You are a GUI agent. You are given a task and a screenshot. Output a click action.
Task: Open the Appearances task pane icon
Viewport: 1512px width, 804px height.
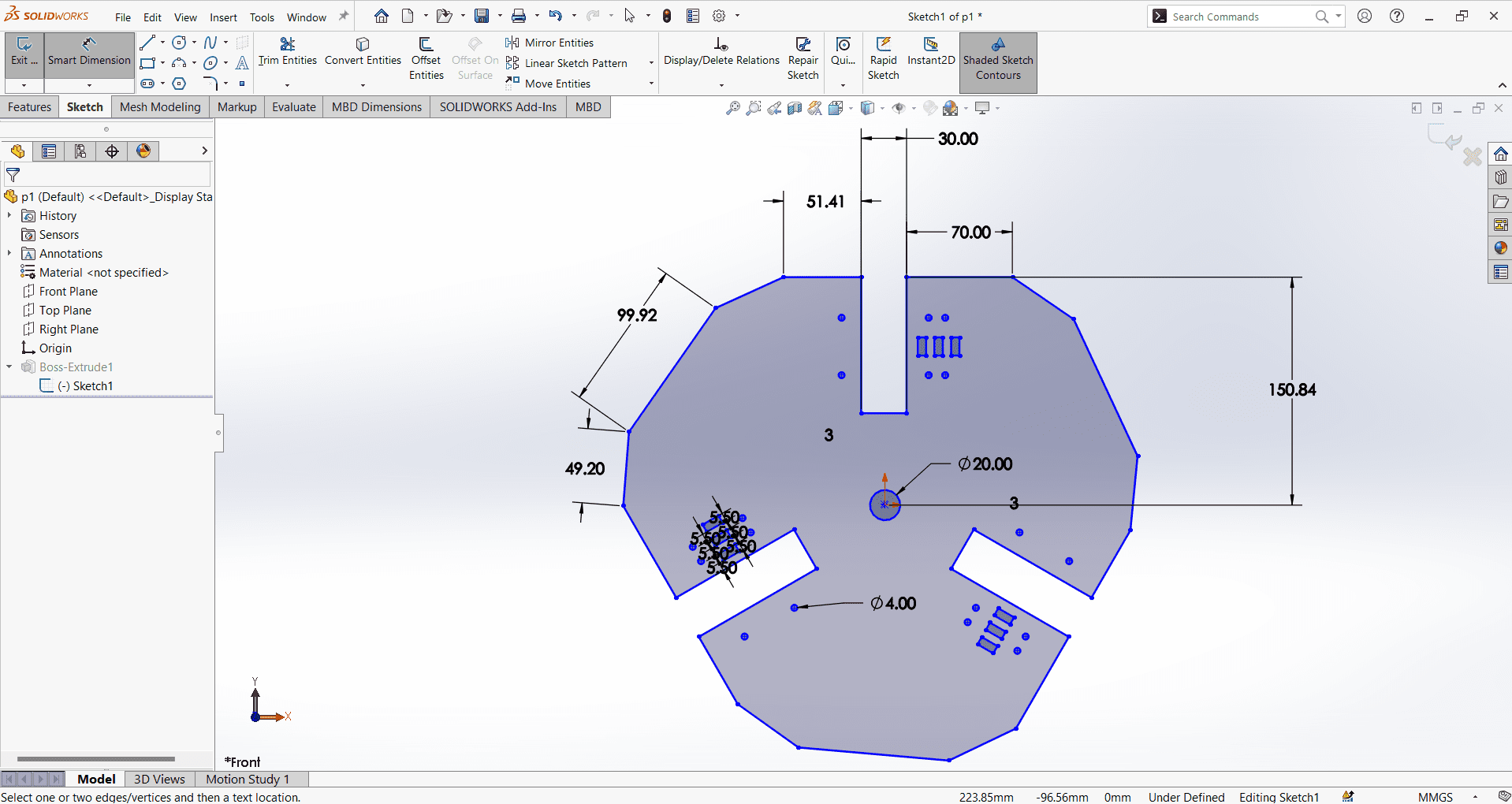pyautogui.click(x=1500, y=248)
